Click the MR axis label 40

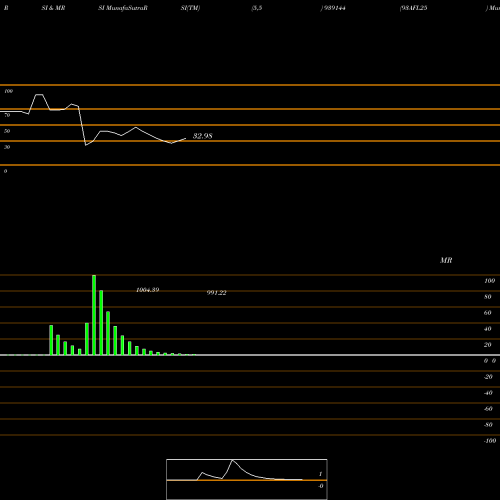point(488,329)
